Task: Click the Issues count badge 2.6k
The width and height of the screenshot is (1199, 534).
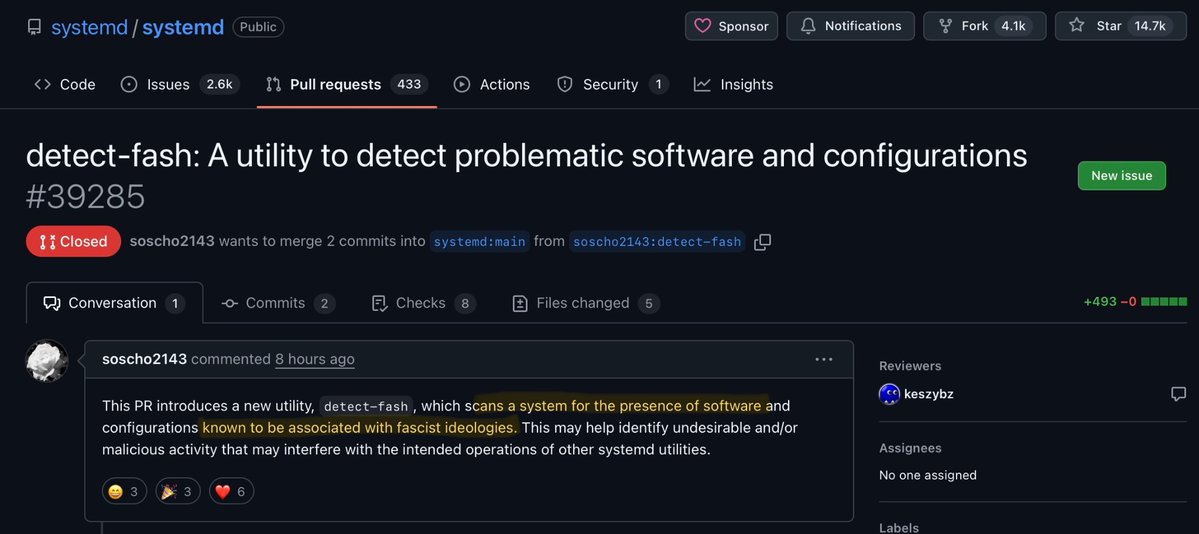Action: tap(219, 84)
